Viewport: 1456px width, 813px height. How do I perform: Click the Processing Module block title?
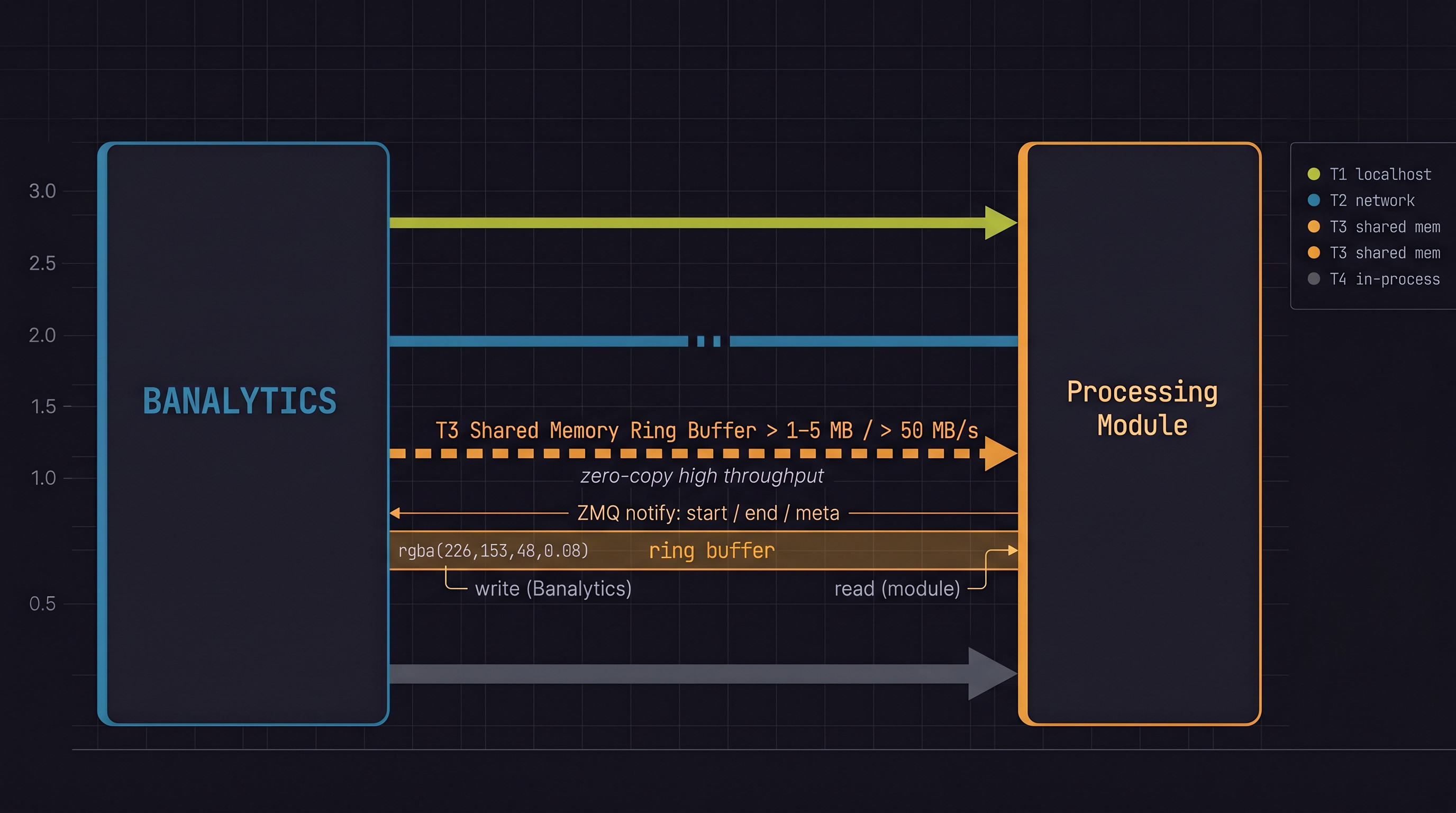1142,408
